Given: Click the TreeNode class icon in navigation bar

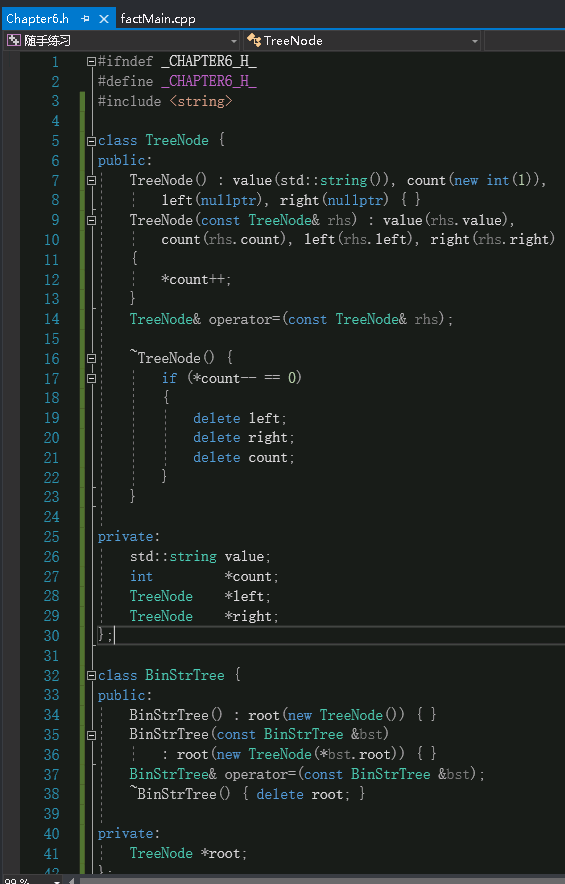Looking at the screenshot, I should pos(254,41).
